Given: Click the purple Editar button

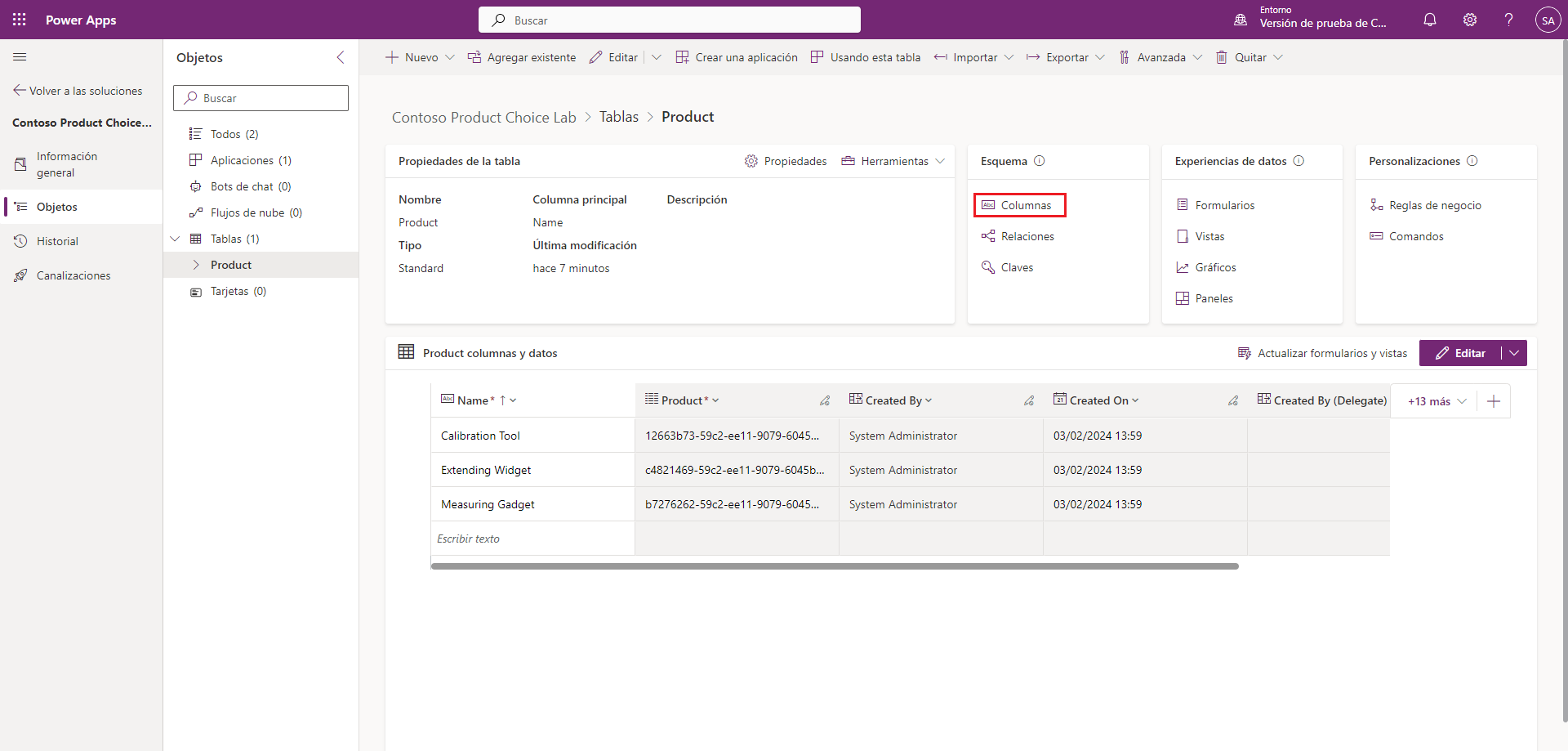Looking at the screenshot, I should 1460,353.
